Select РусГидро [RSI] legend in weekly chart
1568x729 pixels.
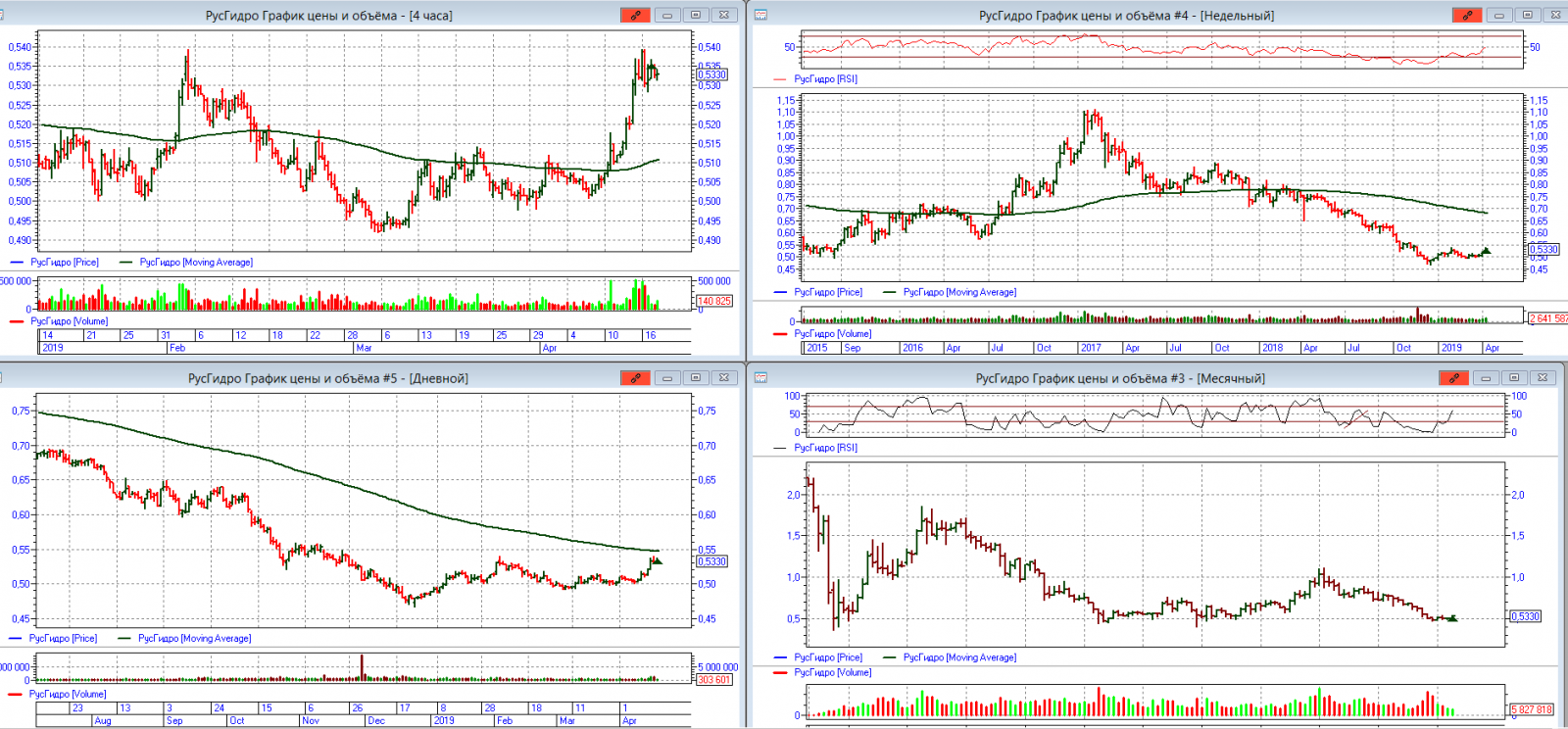tap(825, 79)
